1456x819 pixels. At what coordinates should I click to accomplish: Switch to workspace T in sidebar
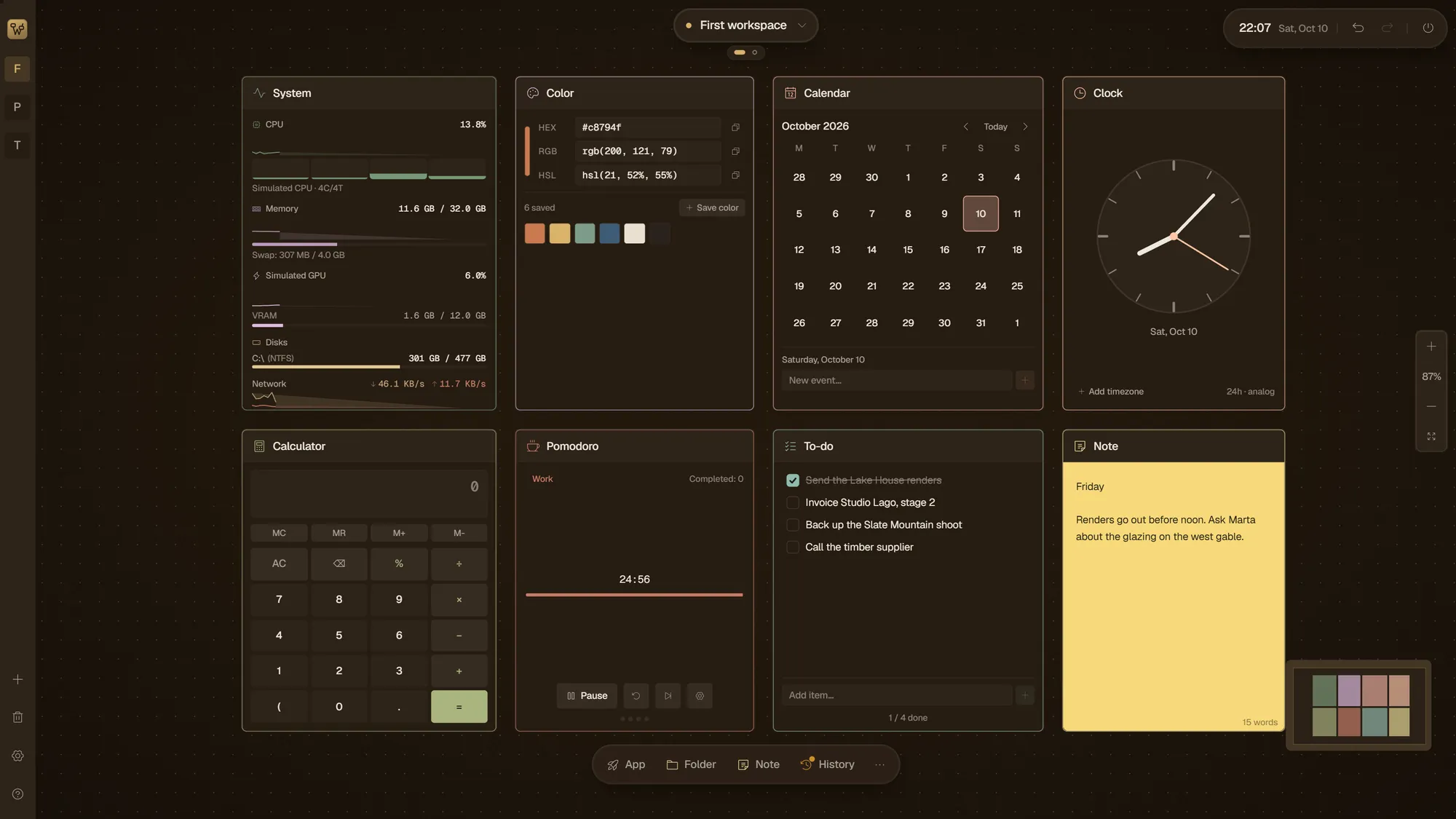pyautogui.click(x=17, y=145)
